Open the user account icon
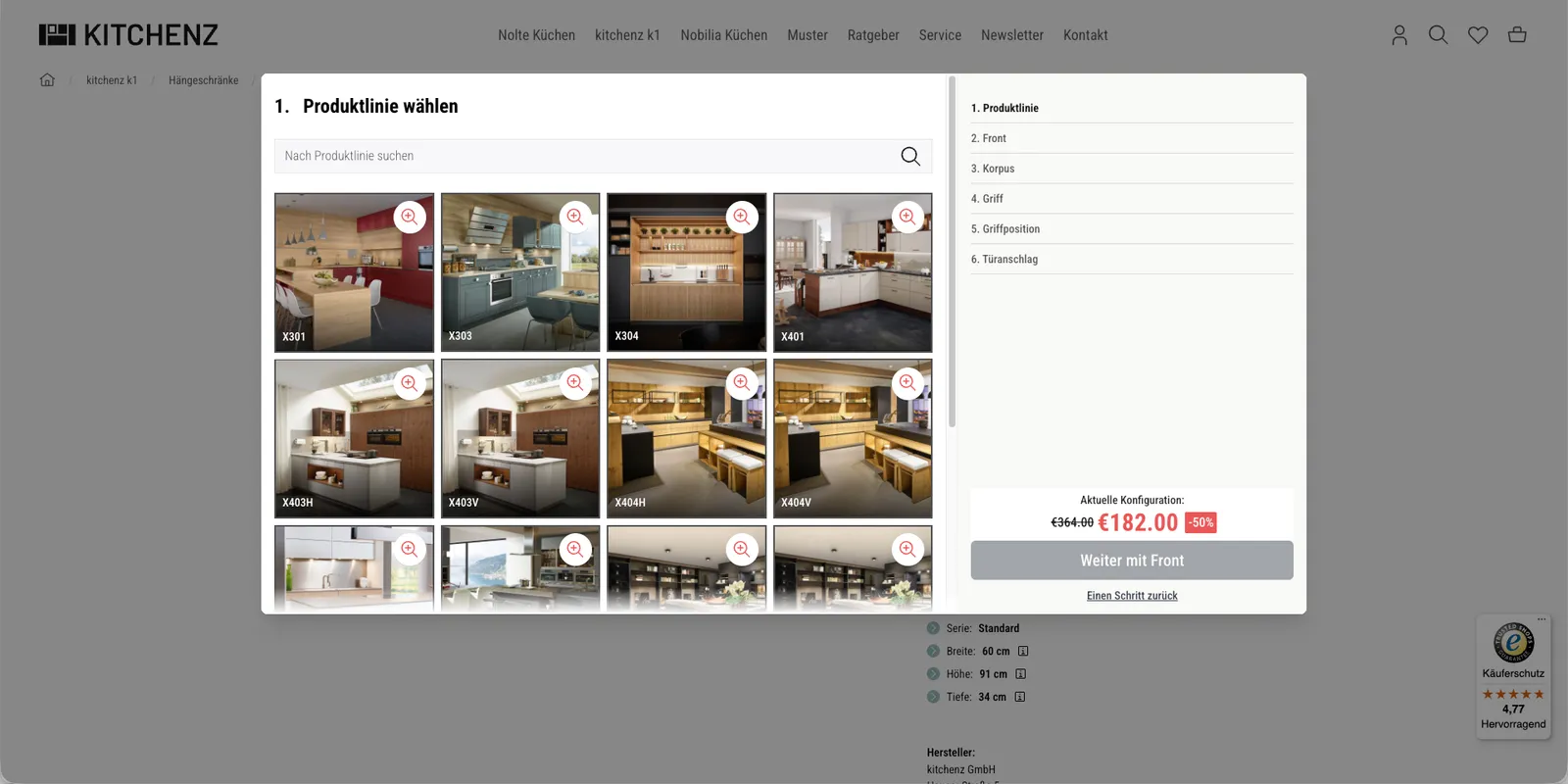This screenshot has height=784, width=1568. (1399, 35)
